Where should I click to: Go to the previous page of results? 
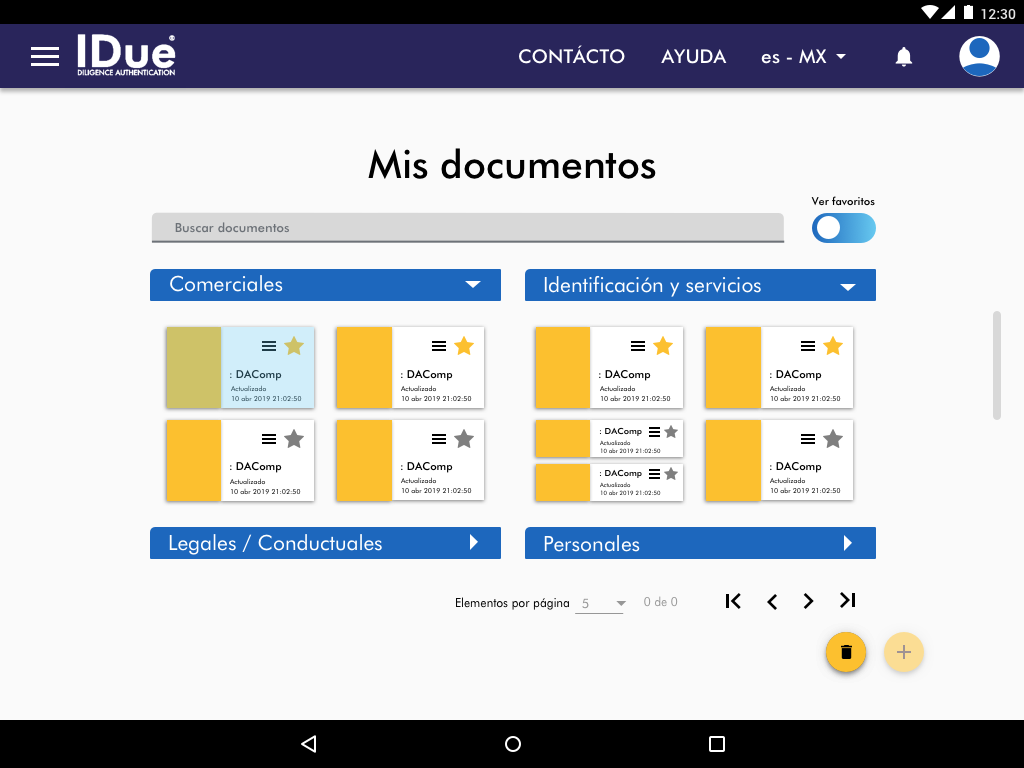[771, 601]
